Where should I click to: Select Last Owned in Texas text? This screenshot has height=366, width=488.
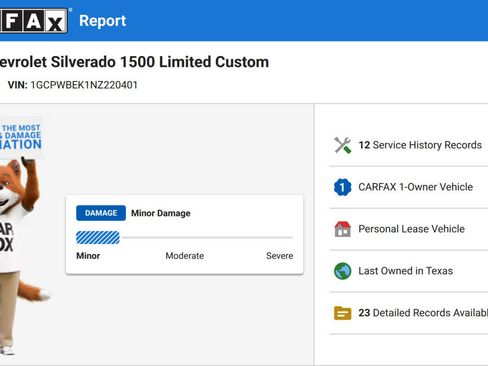point(406,271)
